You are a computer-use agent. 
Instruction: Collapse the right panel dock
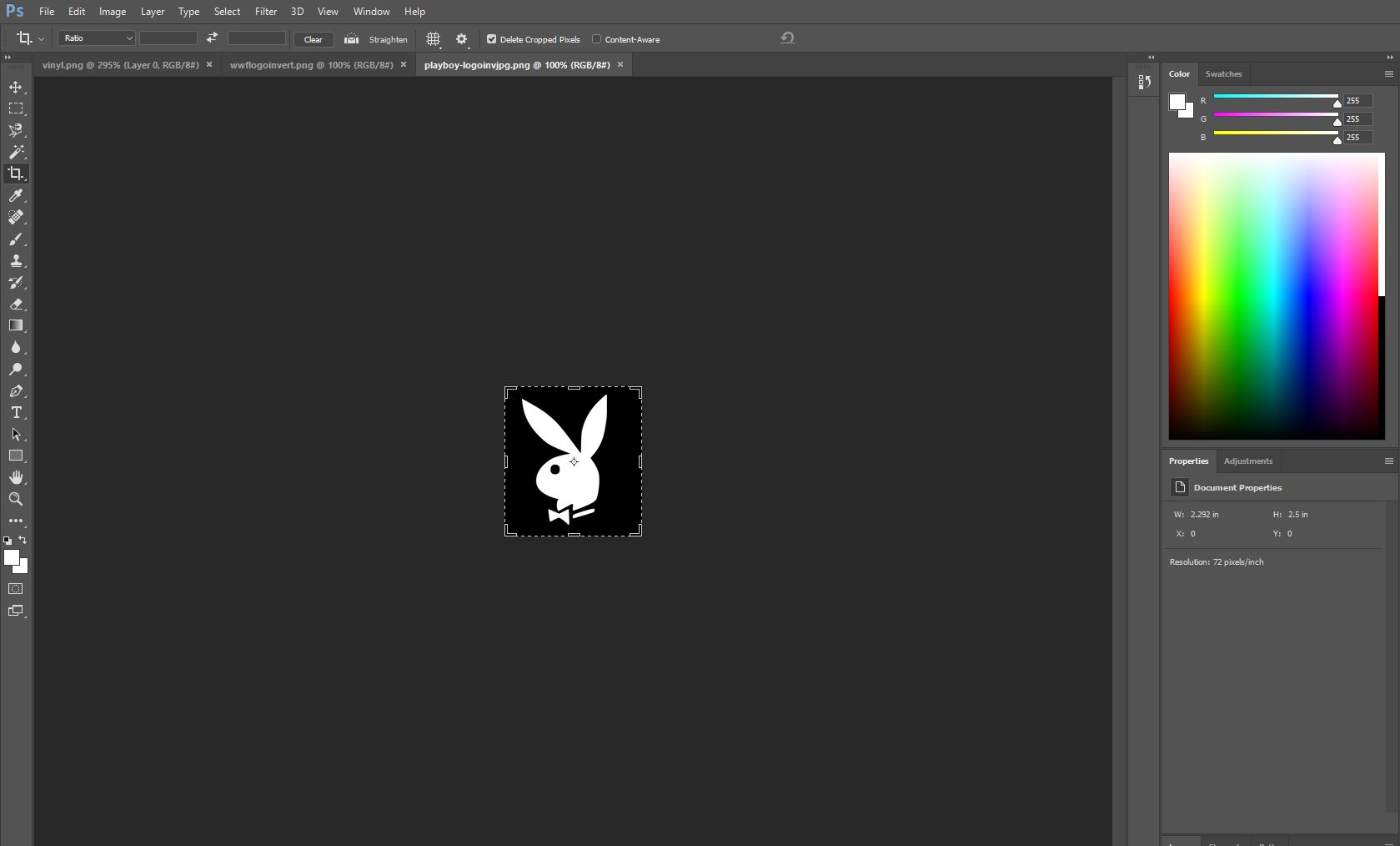pos(1390,58)
